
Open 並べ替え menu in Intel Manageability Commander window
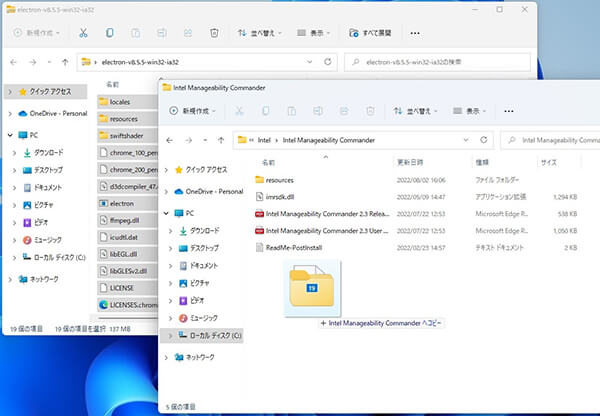(x=415, y=111)
